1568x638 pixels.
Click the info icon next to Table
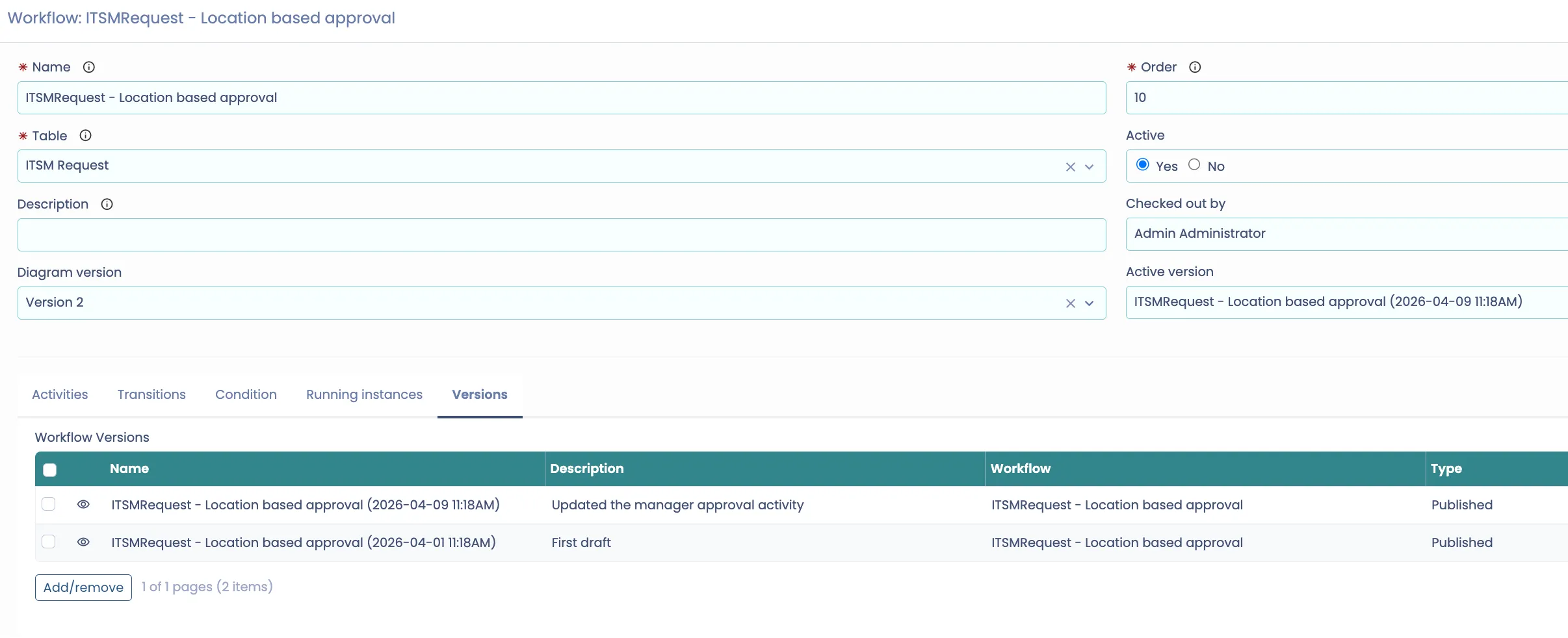(85, 135)
